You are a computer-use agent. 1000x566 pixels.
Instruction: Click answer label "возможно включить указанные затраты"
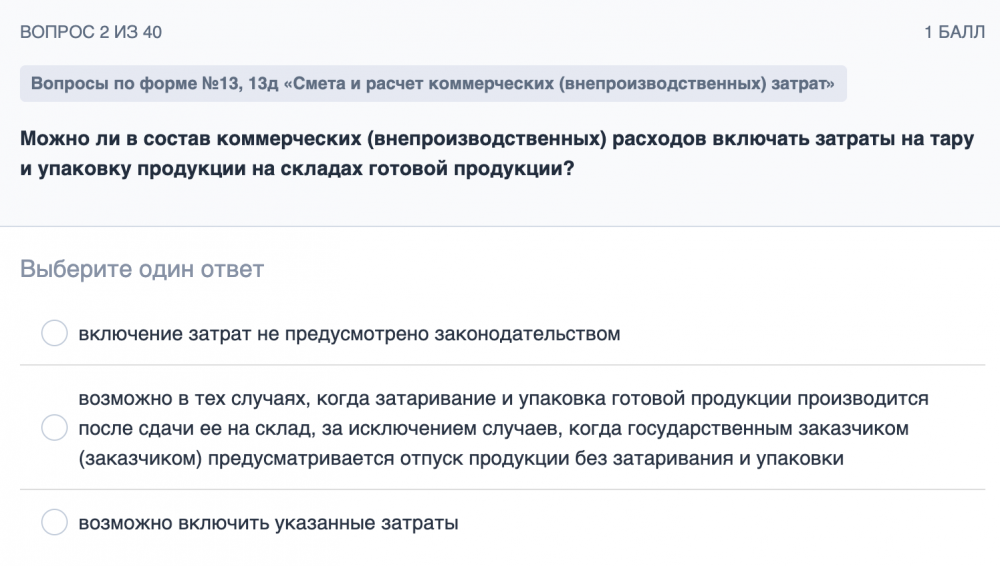[x=268, y=523]
